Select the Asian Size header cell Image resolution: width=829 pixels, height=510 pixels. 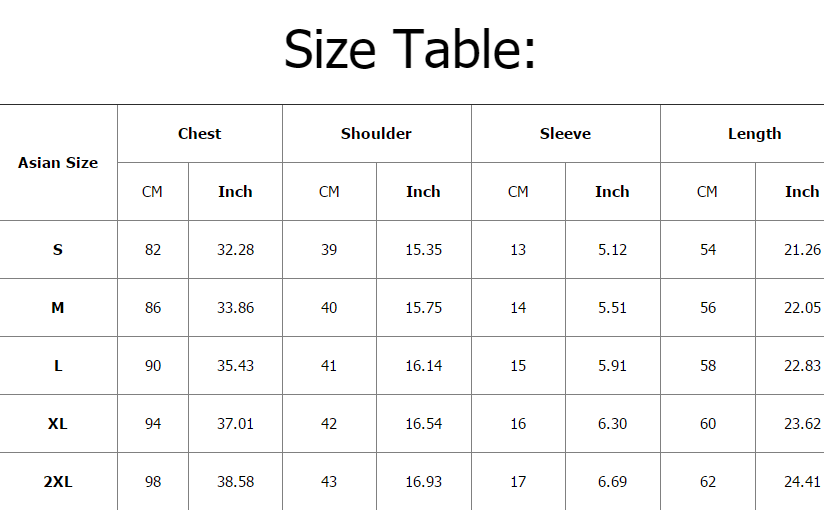tap(58, 162)
